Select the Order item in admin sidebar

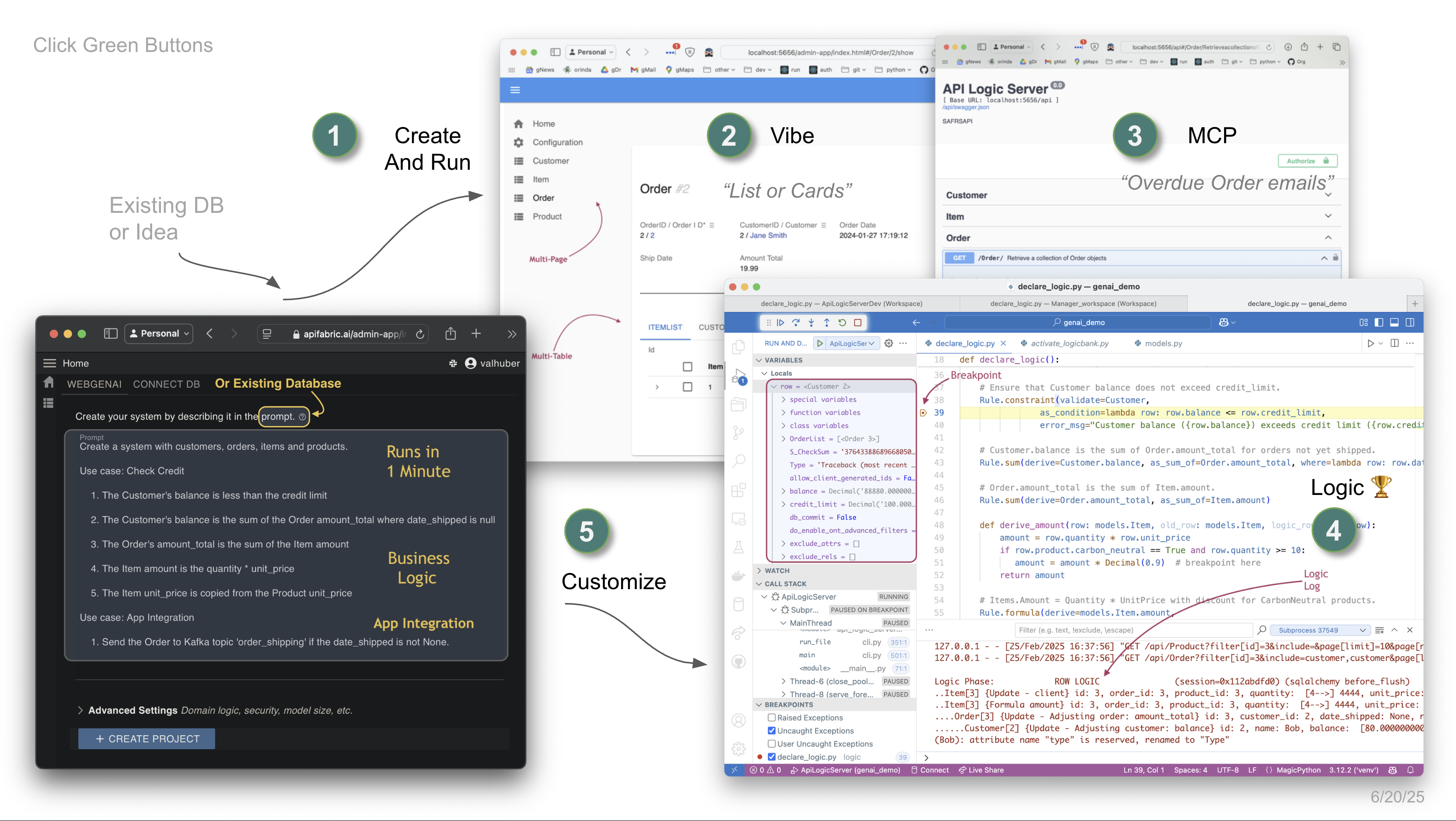point(543,198)
